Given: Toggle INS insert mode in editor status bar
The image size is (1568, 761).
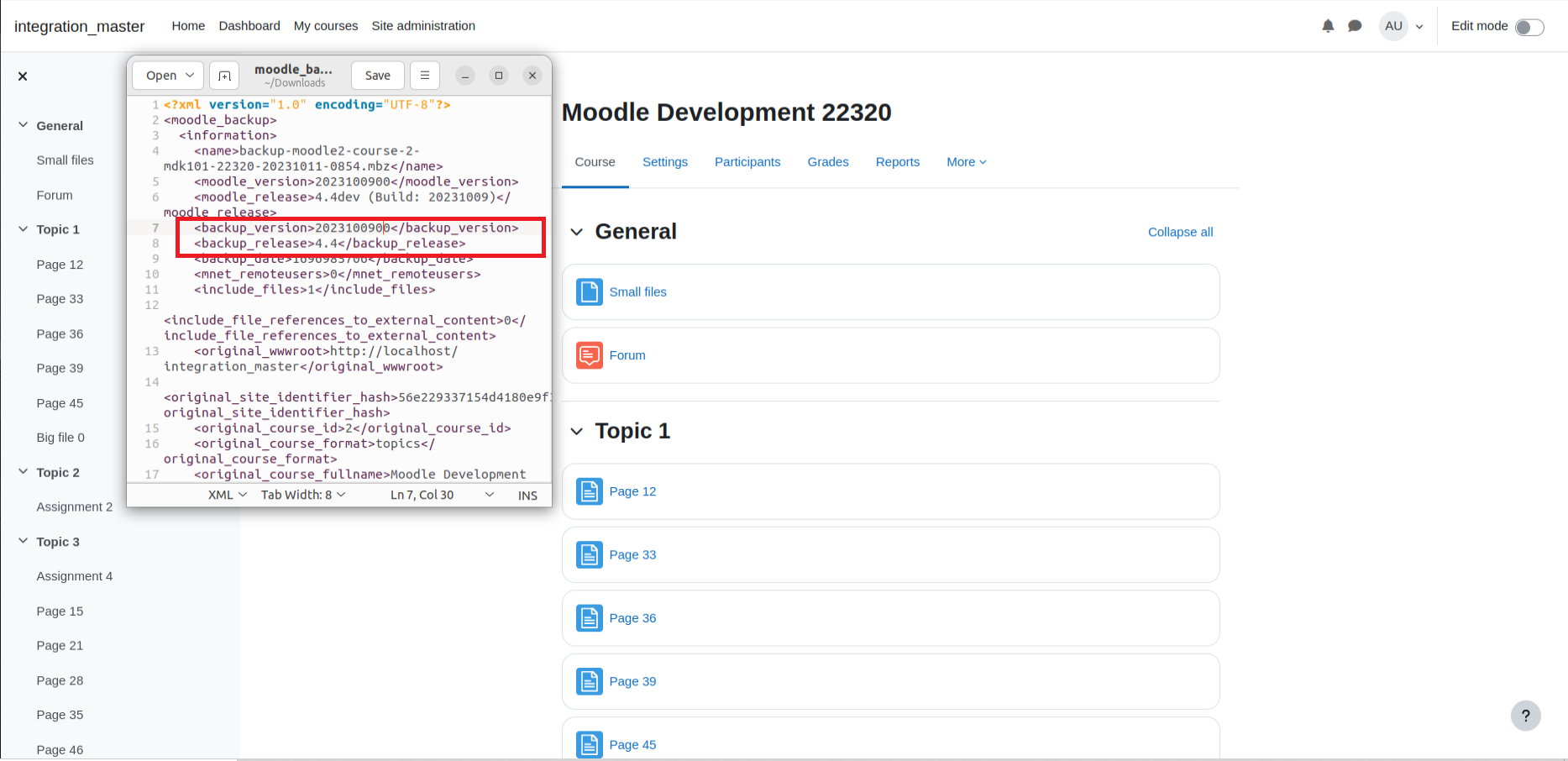Looking at the screenshot, I should pyautogui.click(x=527, y=496).
